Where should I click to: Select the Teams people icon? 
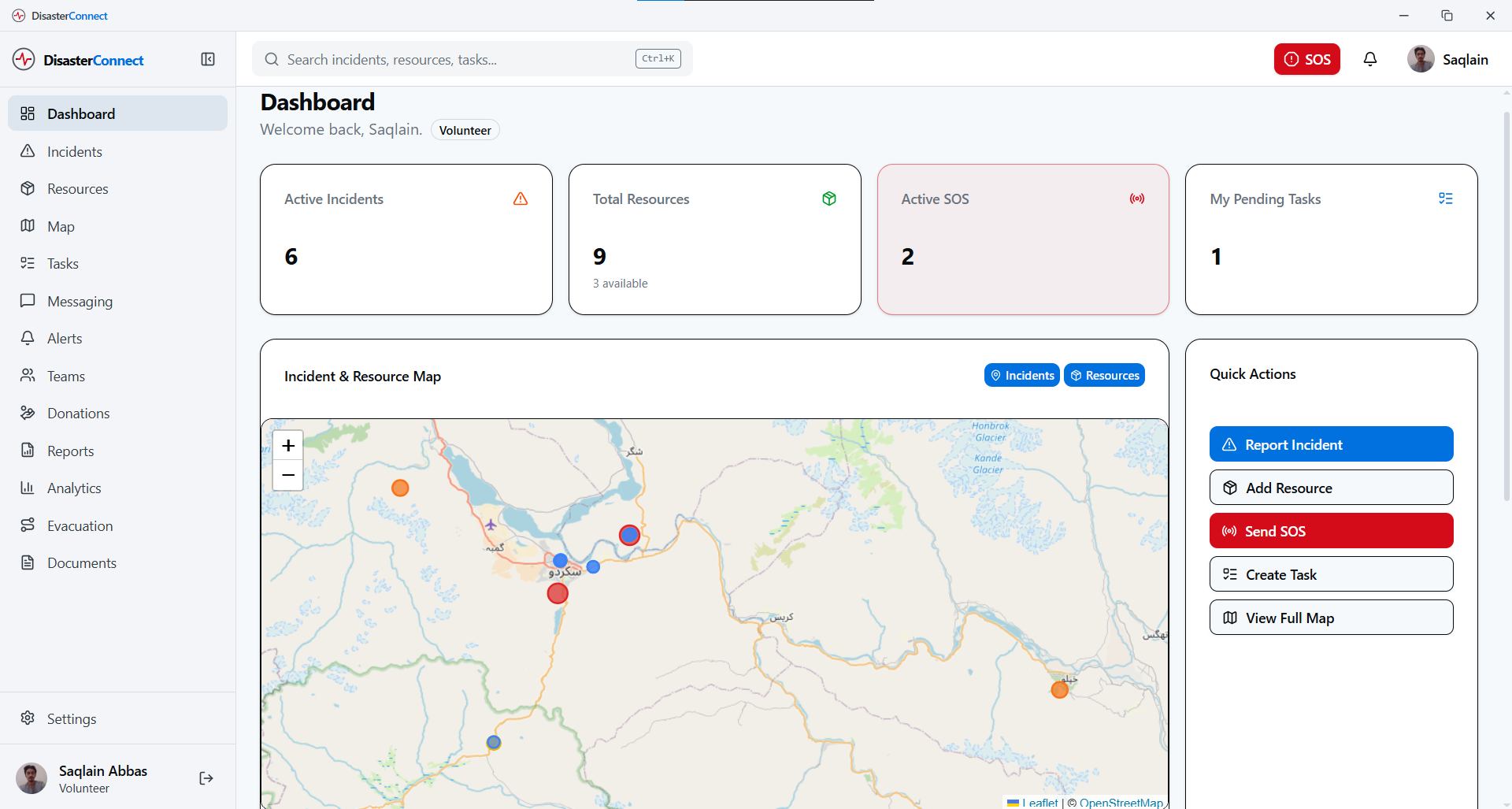[x=28, y=375]
